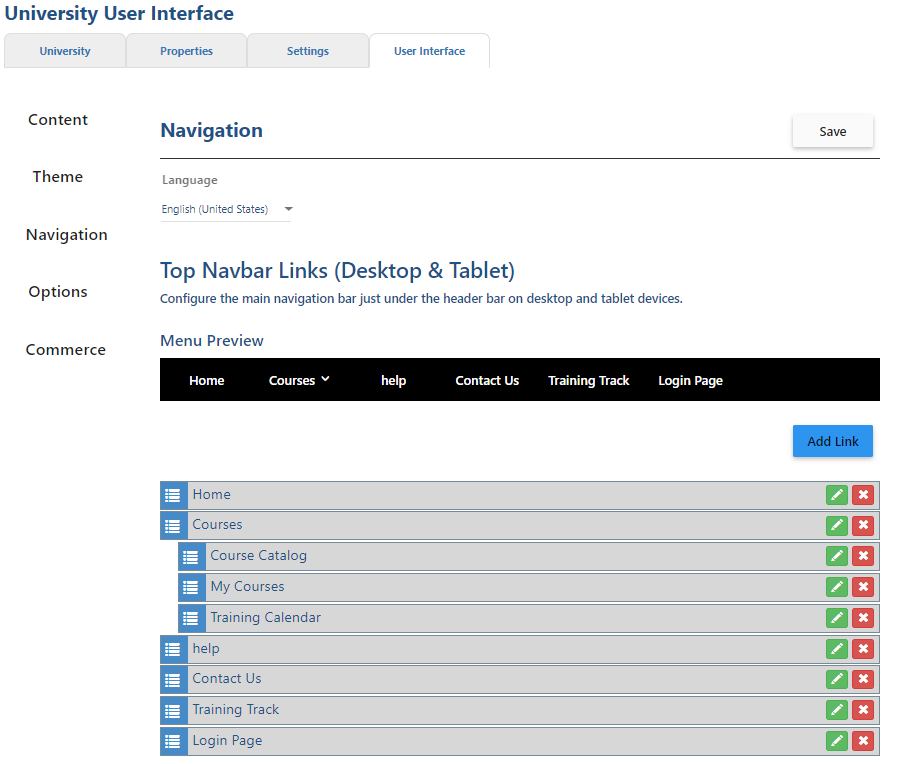Select the Login Page row label

coord(227,740)
